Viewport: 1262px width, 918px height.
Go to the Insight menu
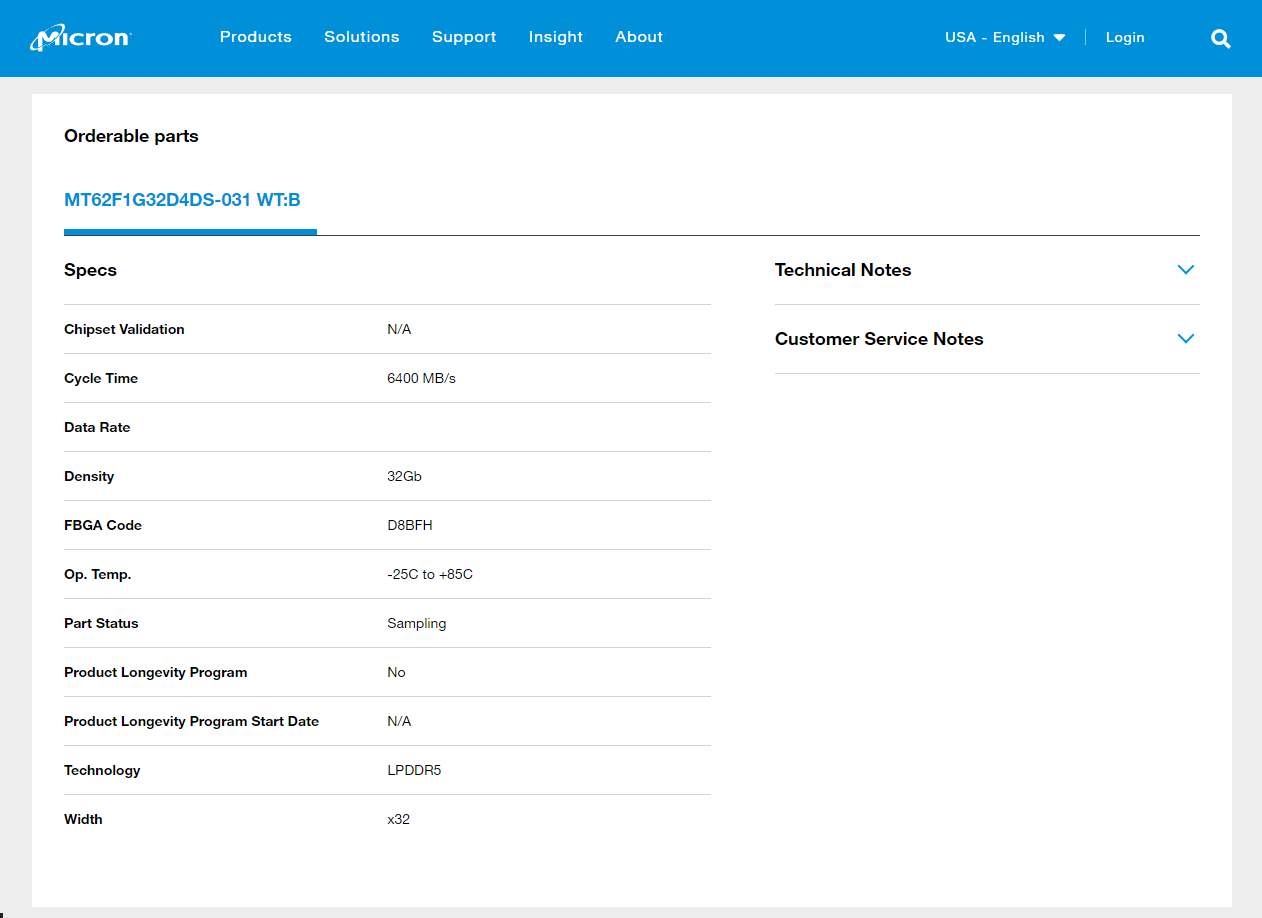click(556, 37)
